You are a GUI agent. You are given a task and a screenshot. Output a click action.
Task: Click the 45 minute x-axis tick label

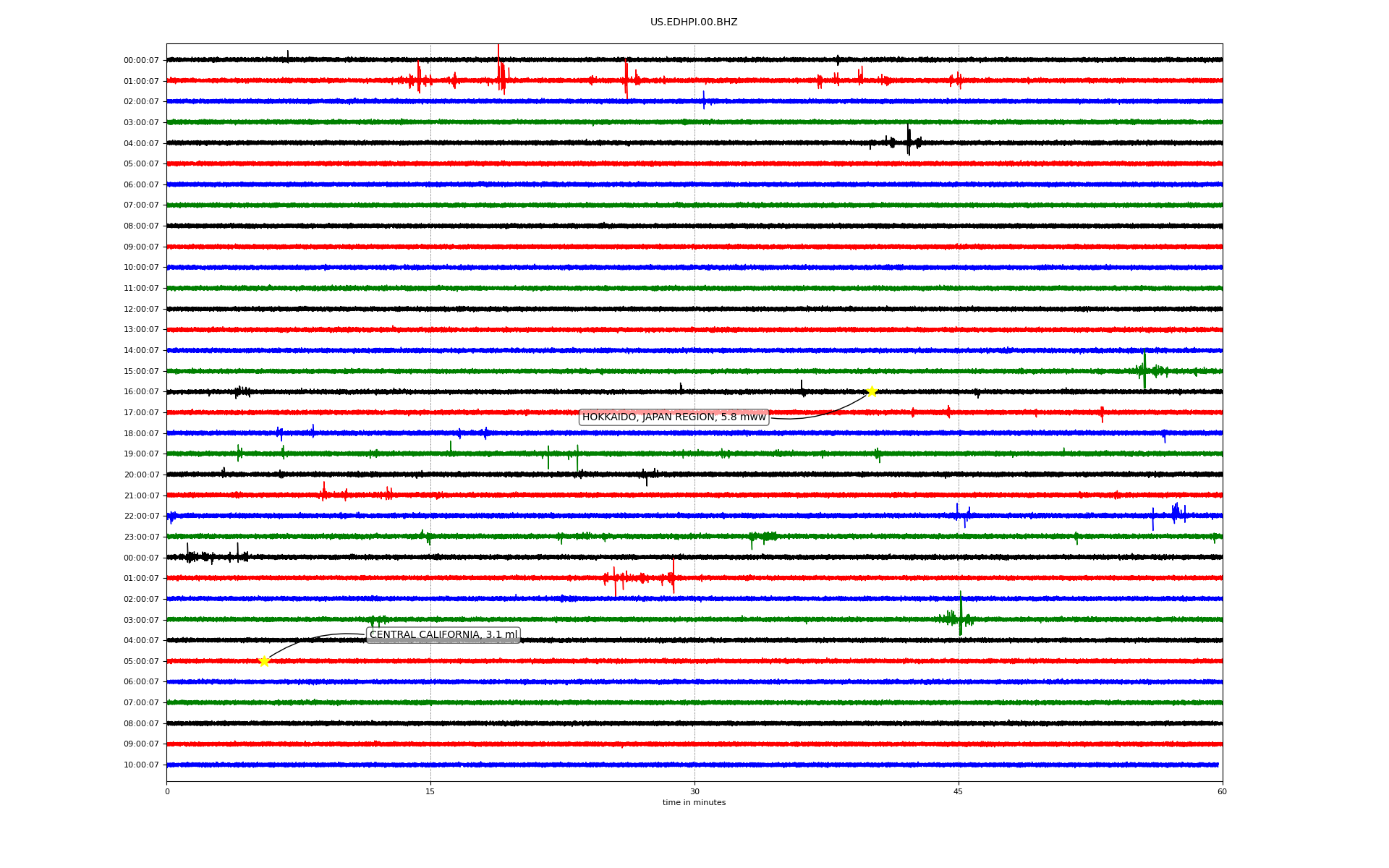coord(959,791)
